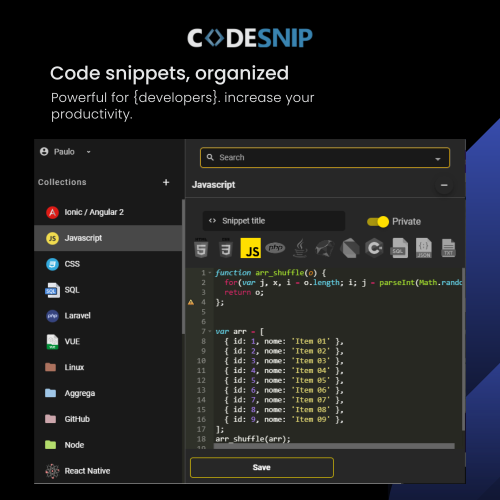The height and width of the screenshot is (500, 500).
Task: Pick the JSON file type icon
Action: (424, 248)
